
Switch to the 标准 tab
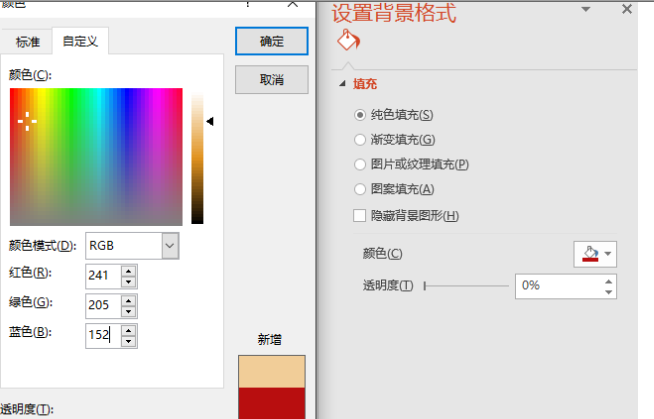(28, 42)
